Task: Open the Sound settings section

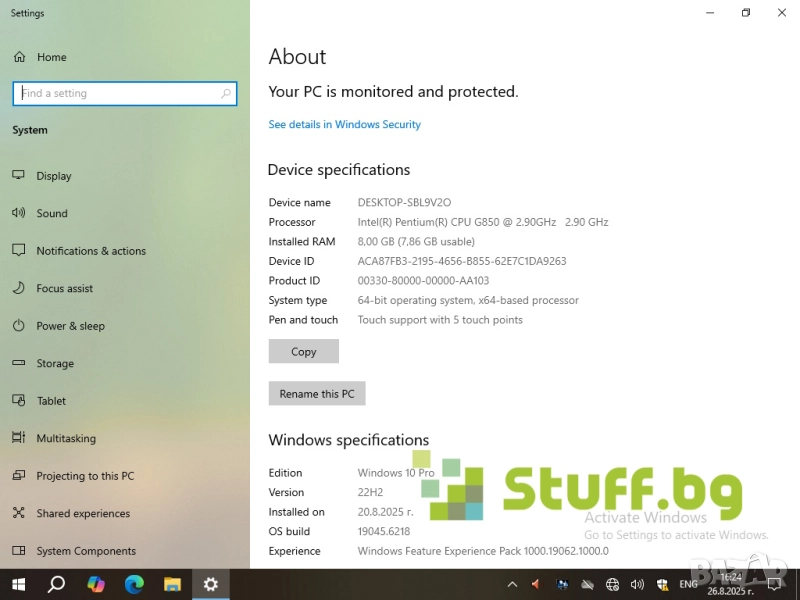Action: click(52, 213)
